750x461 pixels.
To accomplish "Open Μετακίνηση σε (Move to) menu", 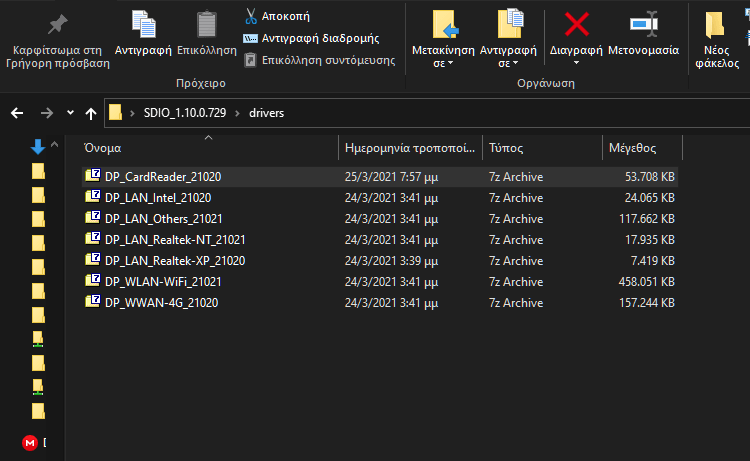I will pos(443,39).
